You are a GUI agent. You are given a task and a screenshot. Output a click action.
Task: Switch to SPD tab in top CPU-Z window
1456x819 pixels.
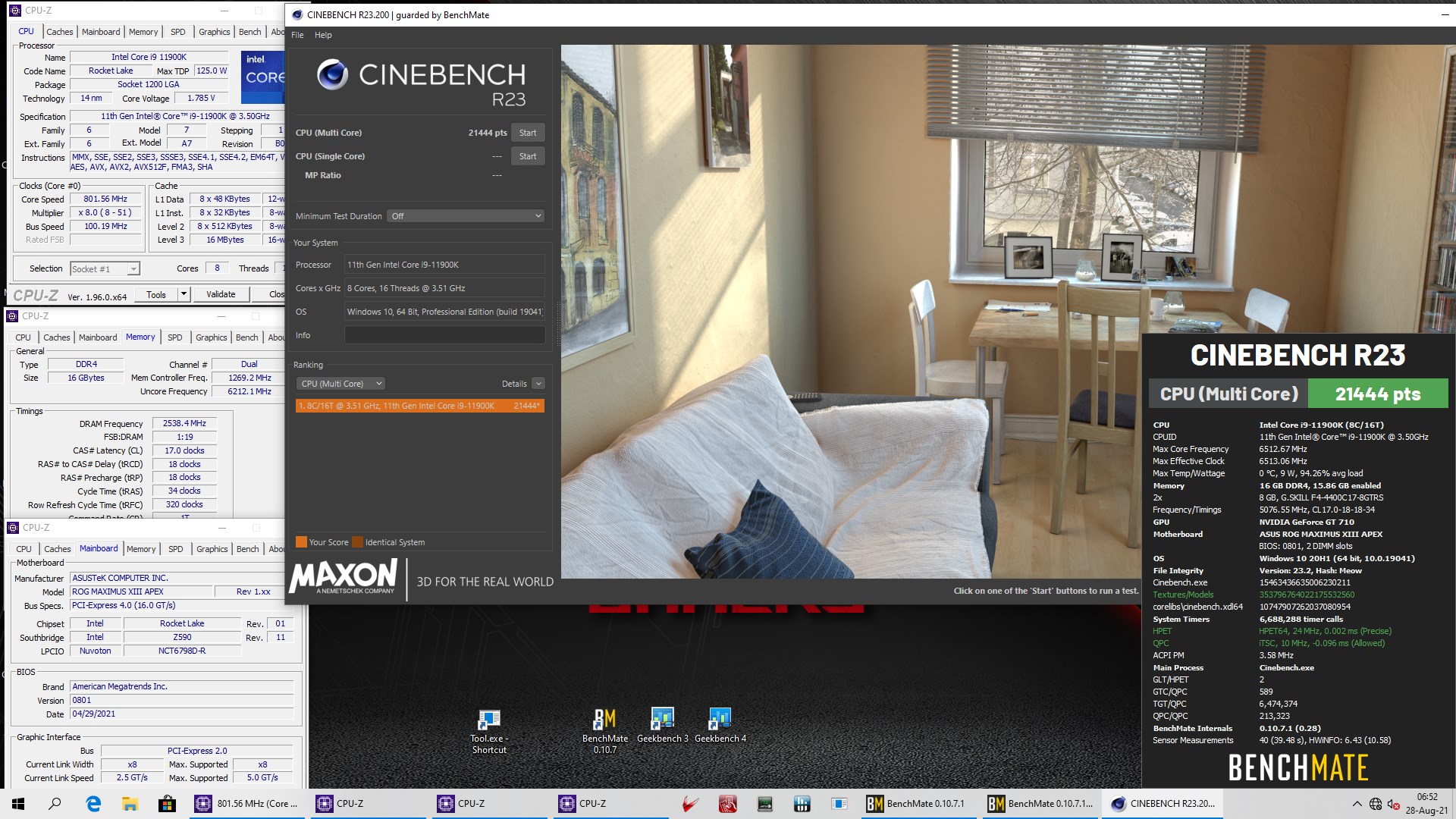178,32
